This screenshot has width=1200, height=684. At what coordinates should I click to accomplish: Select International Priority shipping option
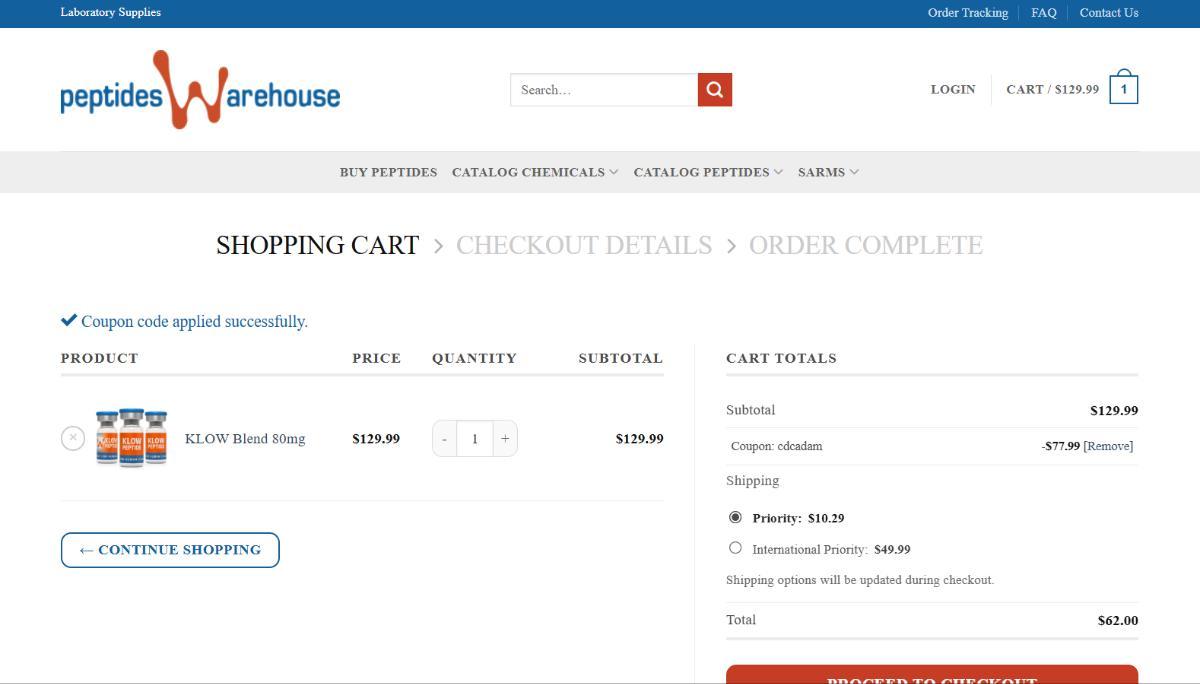click(736, 548)
